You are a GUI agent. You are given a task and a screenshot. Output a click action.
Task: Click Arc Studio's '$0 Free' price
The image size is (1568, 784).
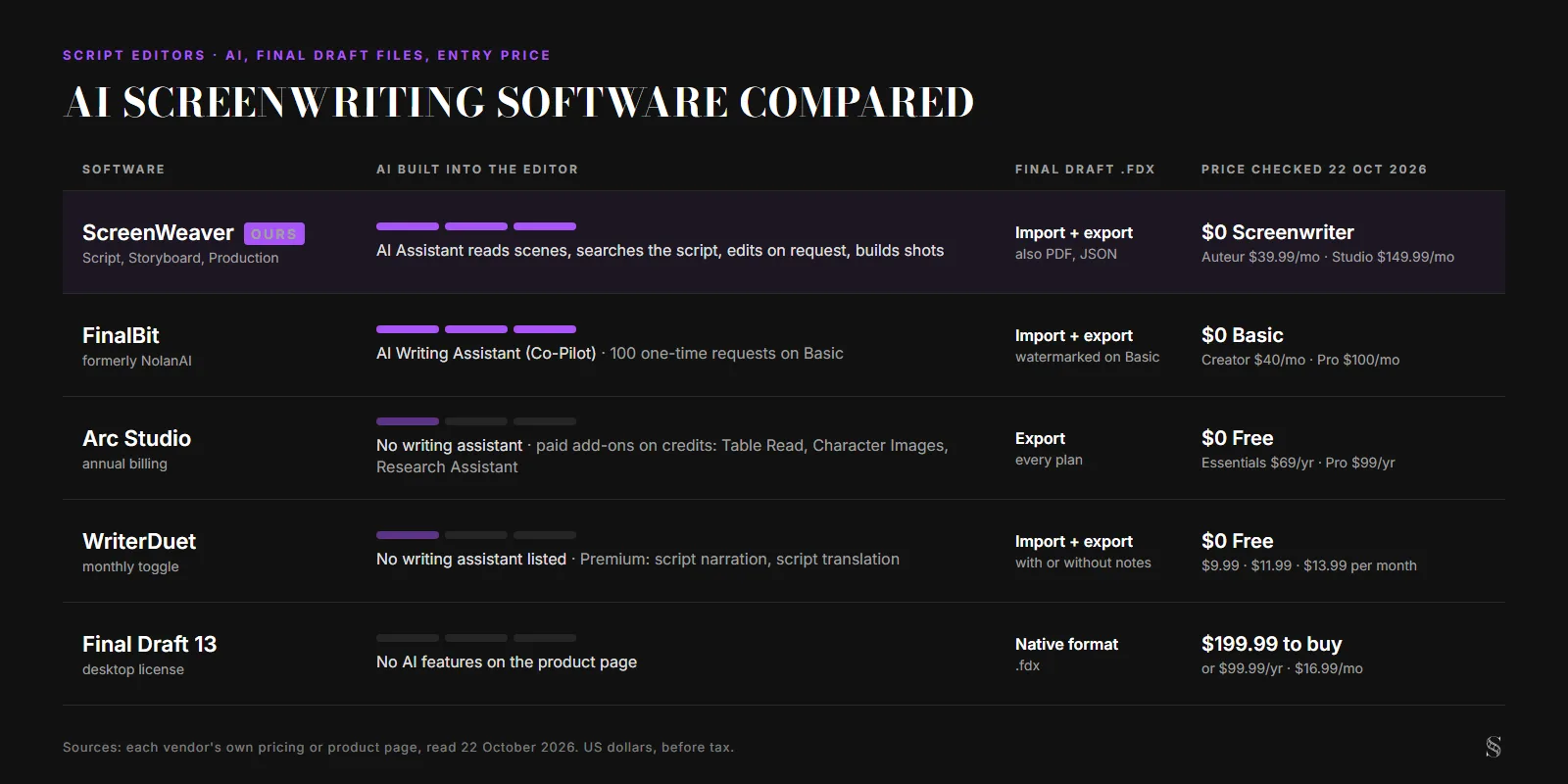(x=1238, y=438)
